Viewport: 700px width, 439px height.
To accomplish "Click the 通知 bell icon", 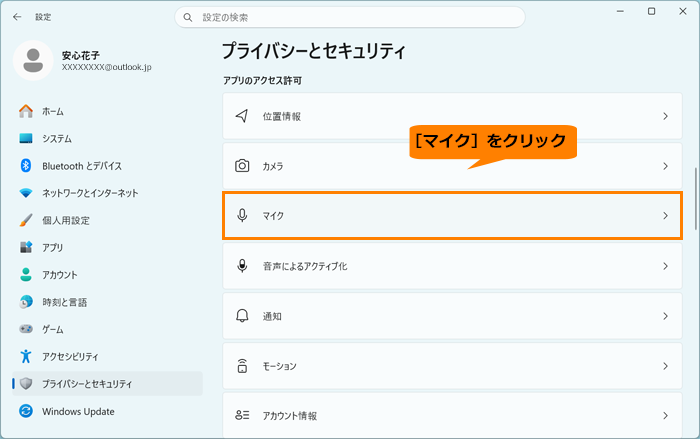I will point(242,316).
